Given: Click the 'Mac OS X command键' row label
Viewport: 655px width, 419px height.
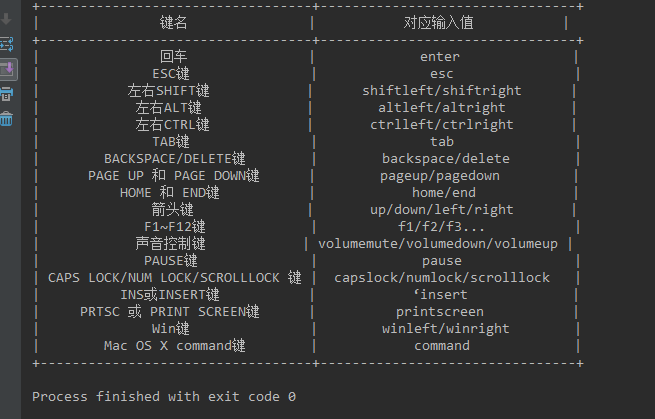Looking at the screenshot, I should (x=175, y=346).
